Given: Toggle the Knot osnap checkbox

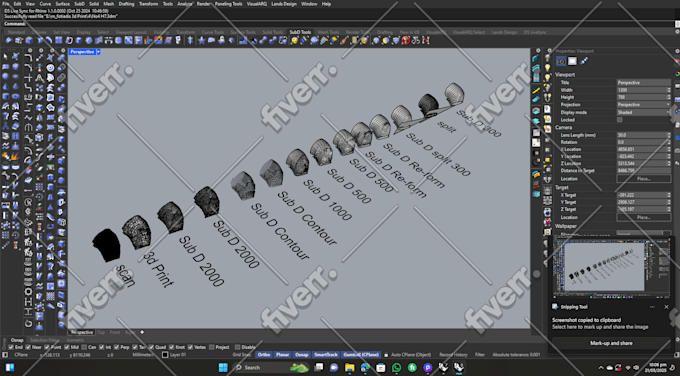Looking at the screenshot, I should 171,347.
